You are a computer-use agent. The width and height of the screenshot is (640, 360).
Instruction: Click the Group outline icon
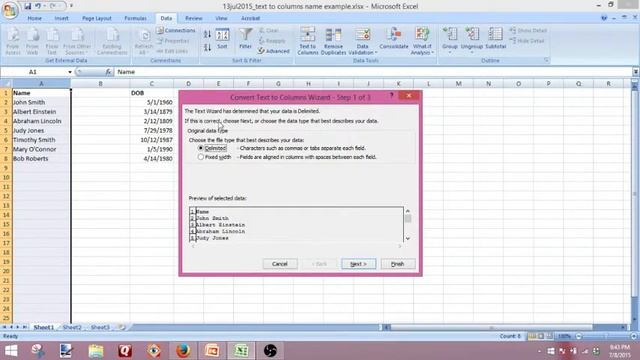pyautogui.click(x=450, y=40)
